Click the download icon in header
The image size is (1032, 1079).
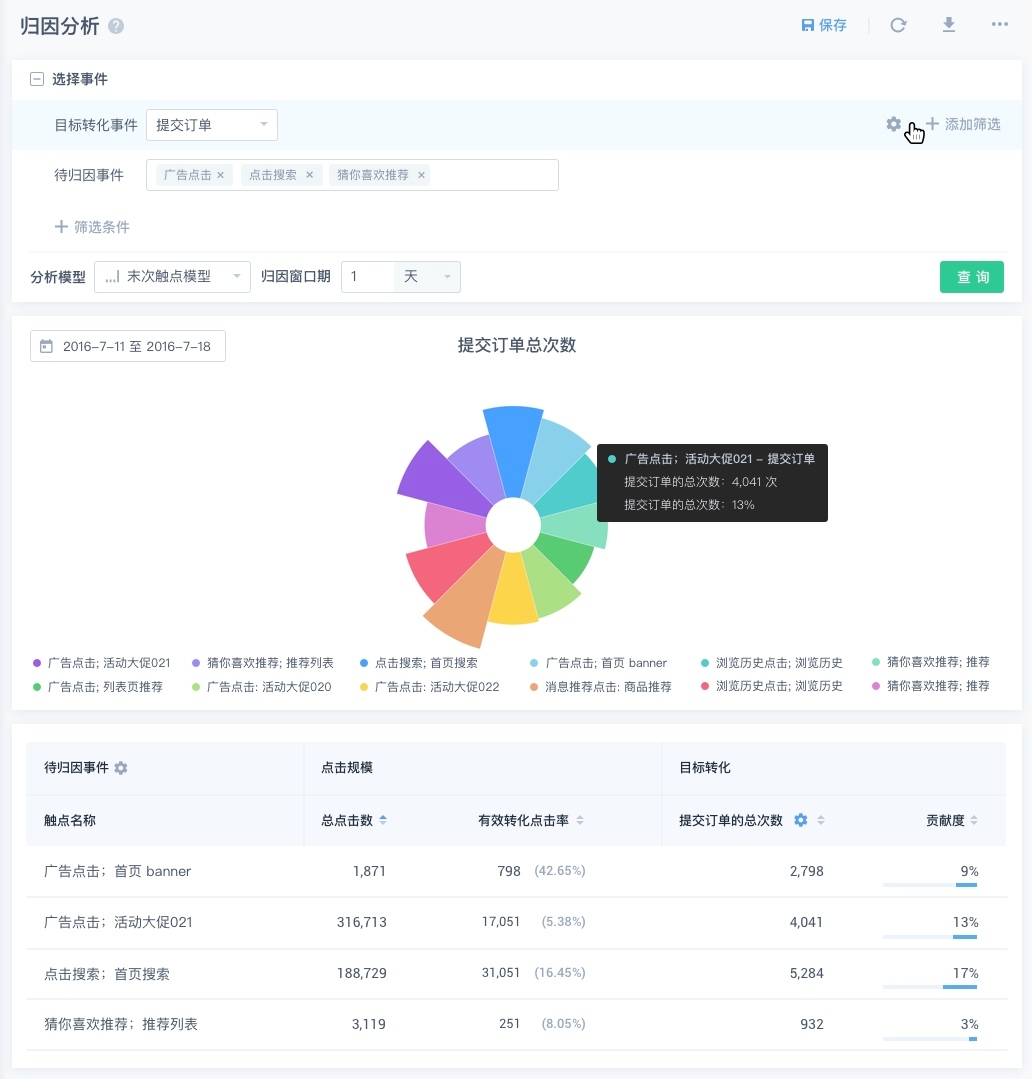pos(949,25)
